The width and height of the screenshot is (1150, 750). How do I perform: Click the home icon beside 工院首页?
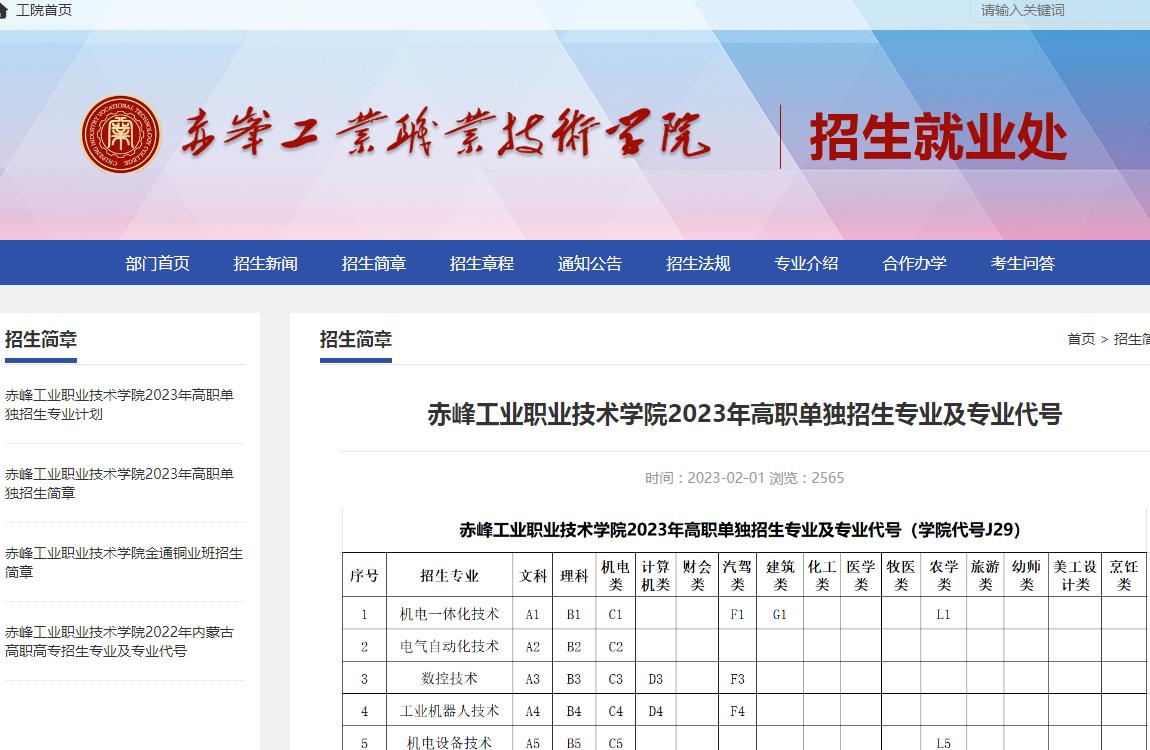3,10
